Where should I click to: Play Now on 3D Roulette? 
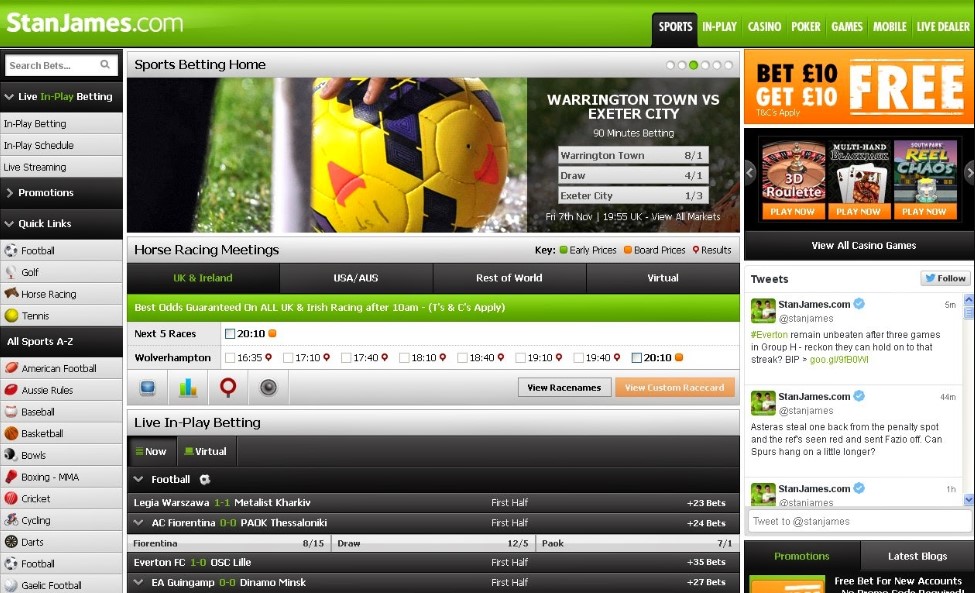(792, 211)
